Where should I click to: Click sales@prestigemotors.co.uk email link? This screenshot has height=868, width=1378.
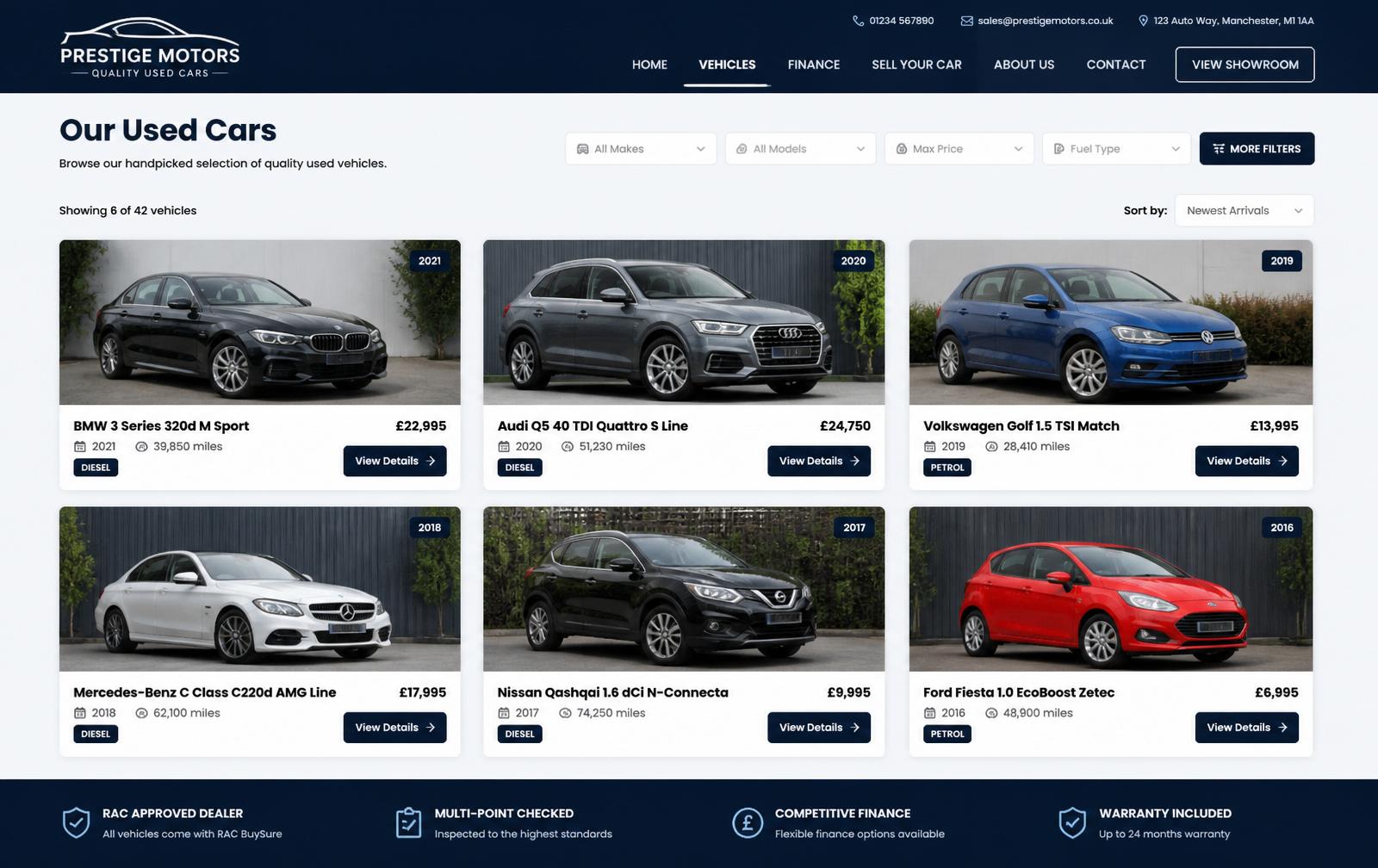click(1045, 21)
